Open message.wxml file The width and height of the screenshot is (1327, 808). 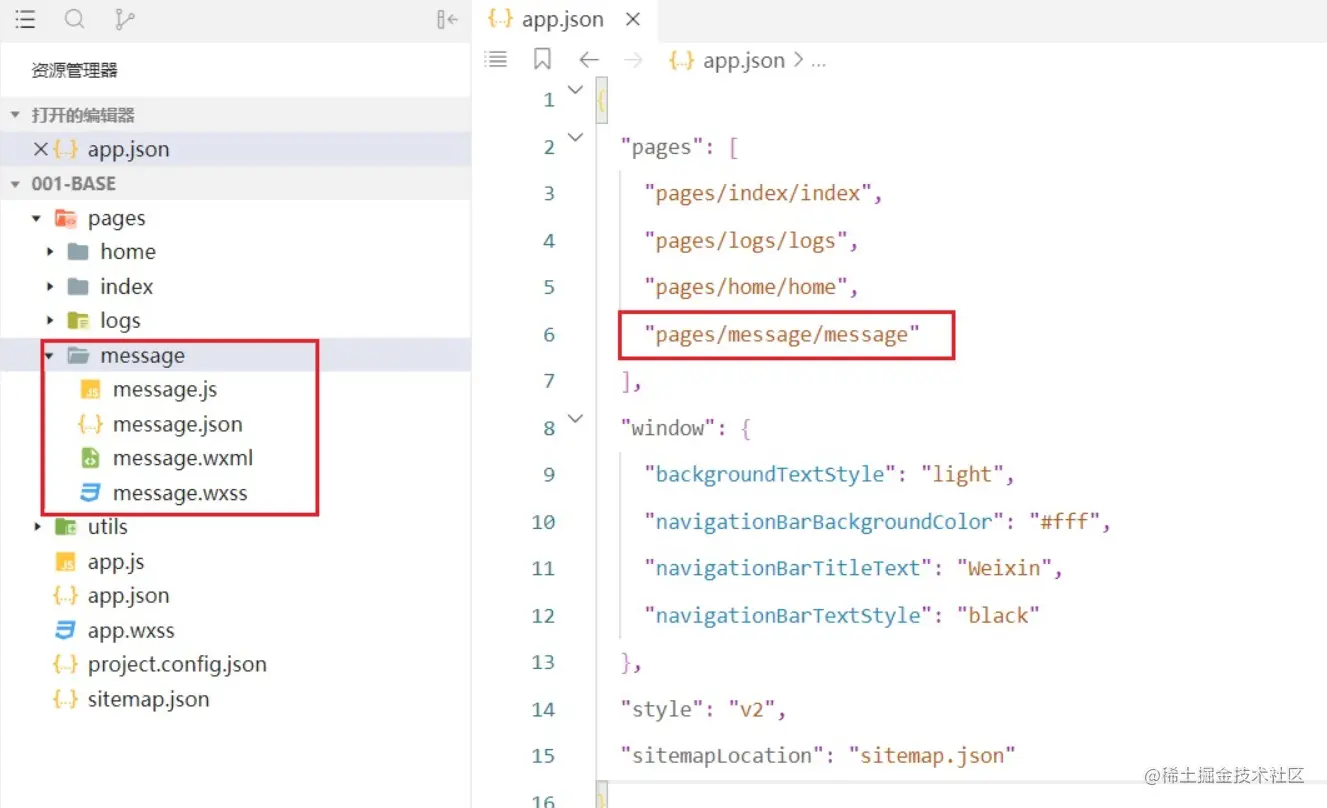182,459
